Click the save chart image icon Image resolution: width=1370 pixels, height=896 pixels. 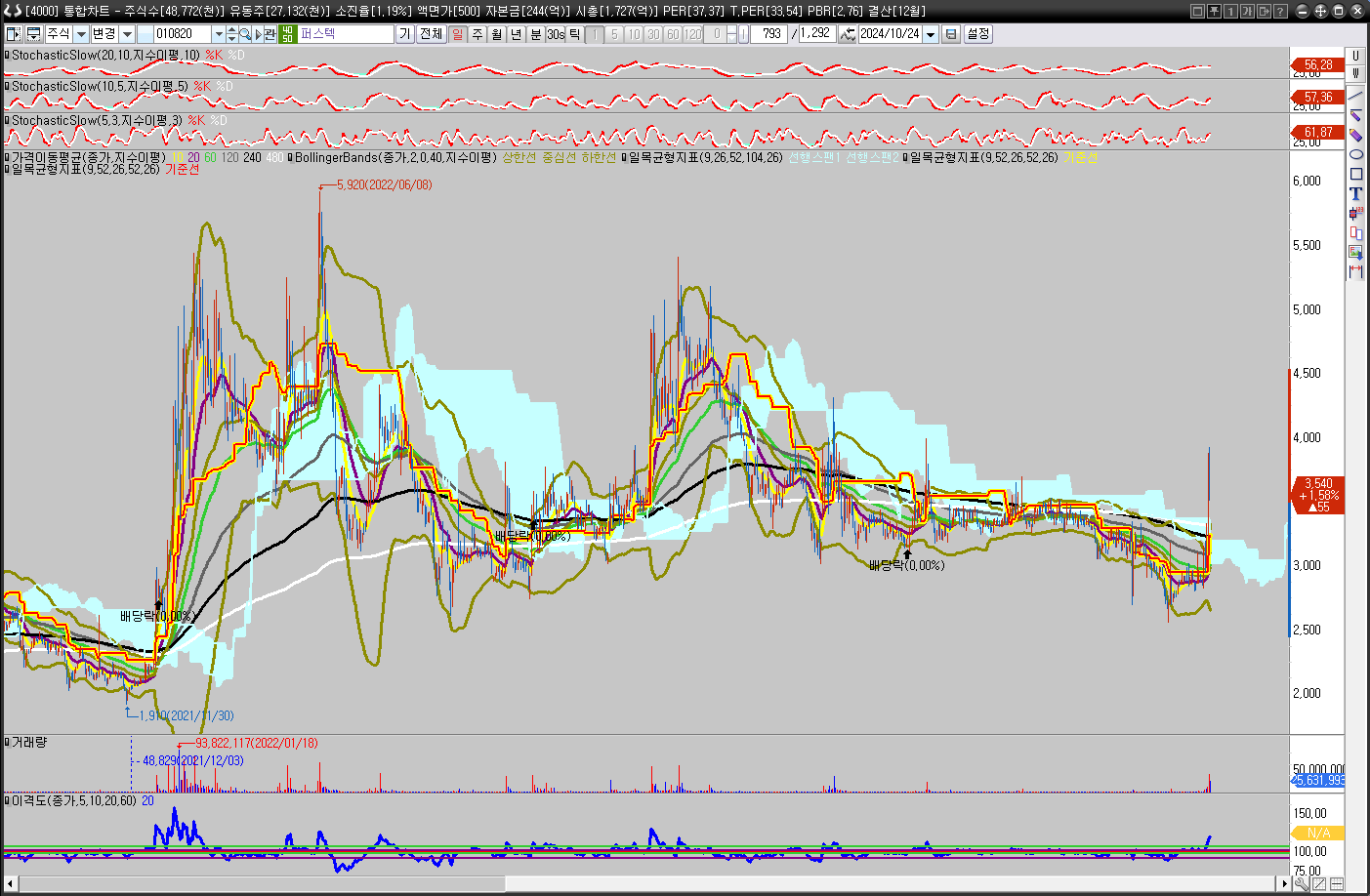(1355, 252)
